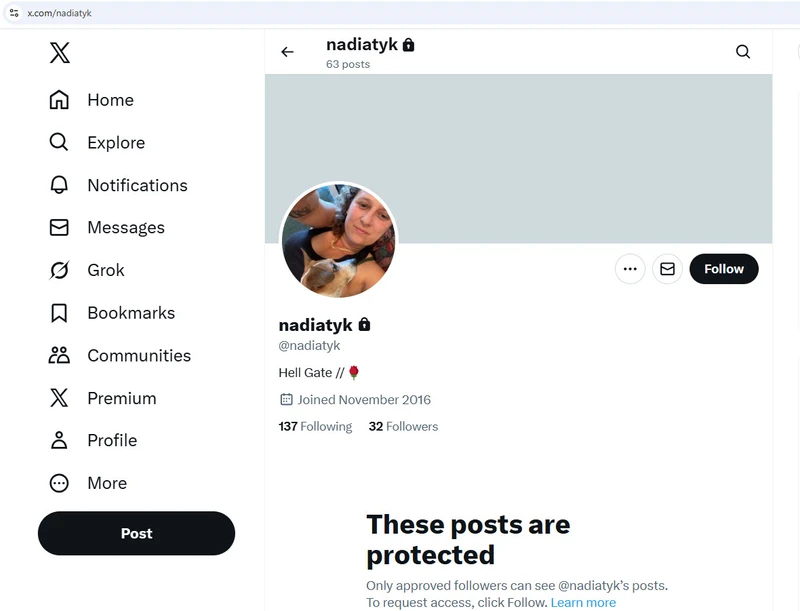The height and width of the screenshot is (611, 800).
Task: Click the Grok icon in sidebar
Action: tap(60, 270)
